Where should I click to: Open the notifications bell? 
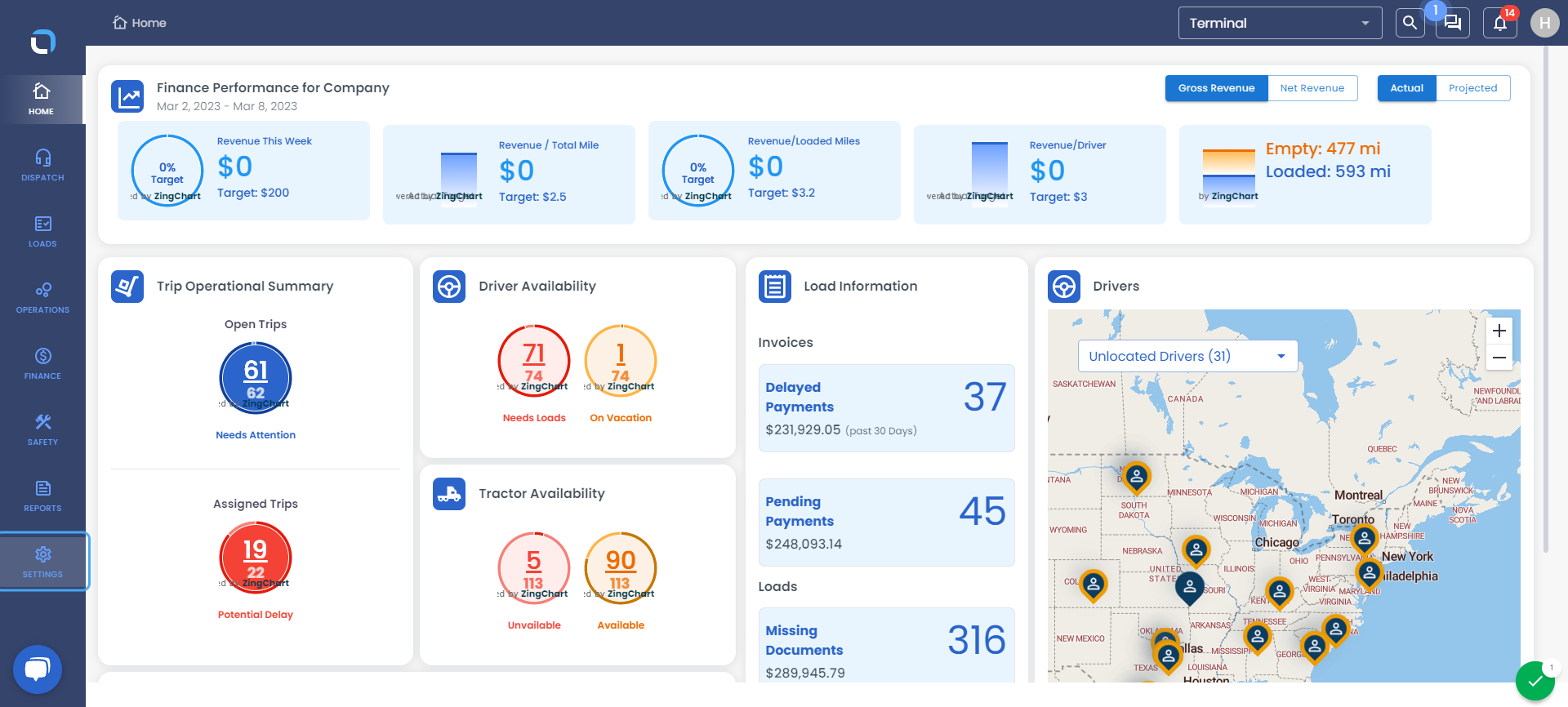pos(1500,23)
